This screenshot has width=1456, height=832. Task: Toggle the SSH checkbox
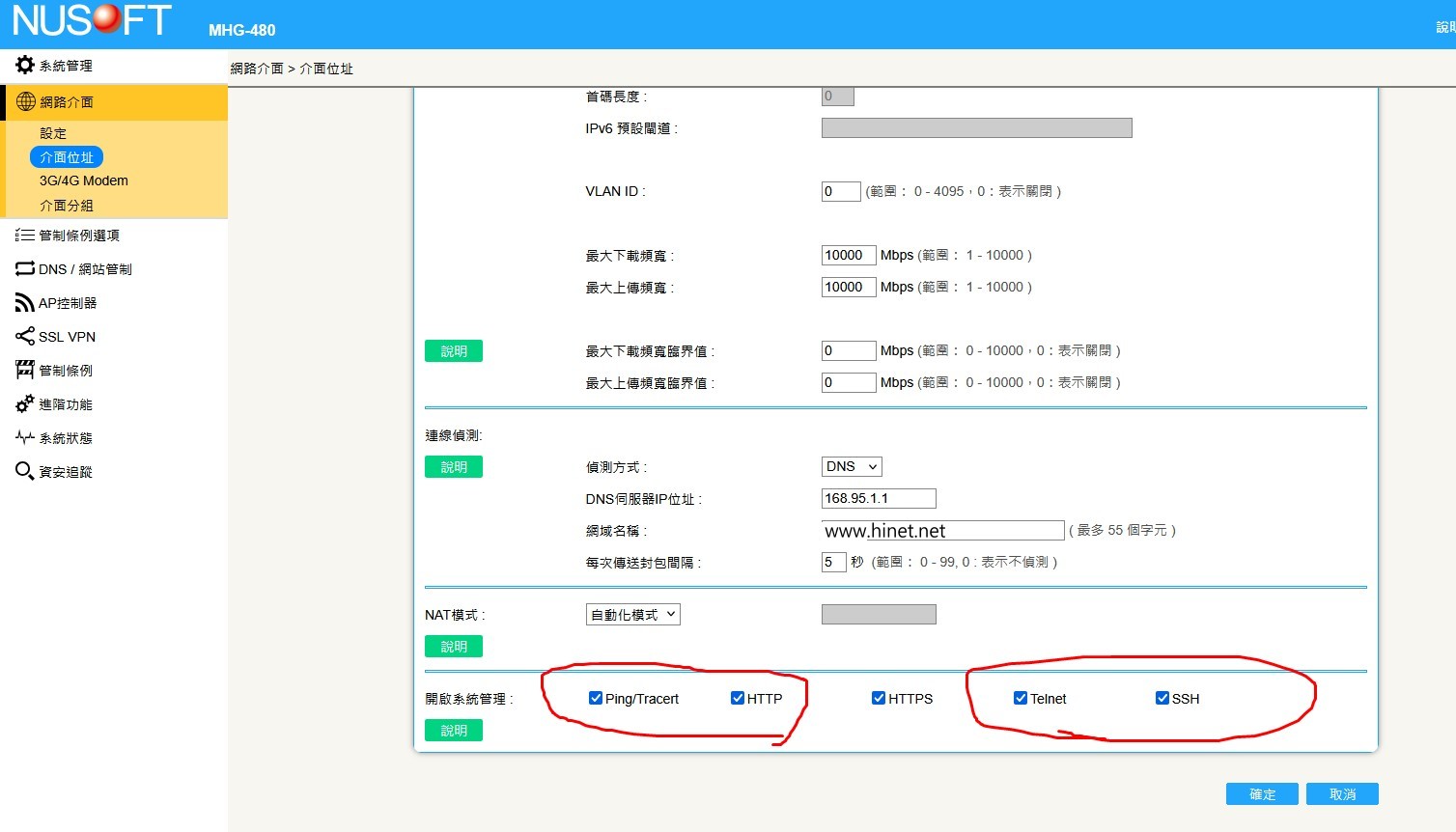coord(1162,698)
